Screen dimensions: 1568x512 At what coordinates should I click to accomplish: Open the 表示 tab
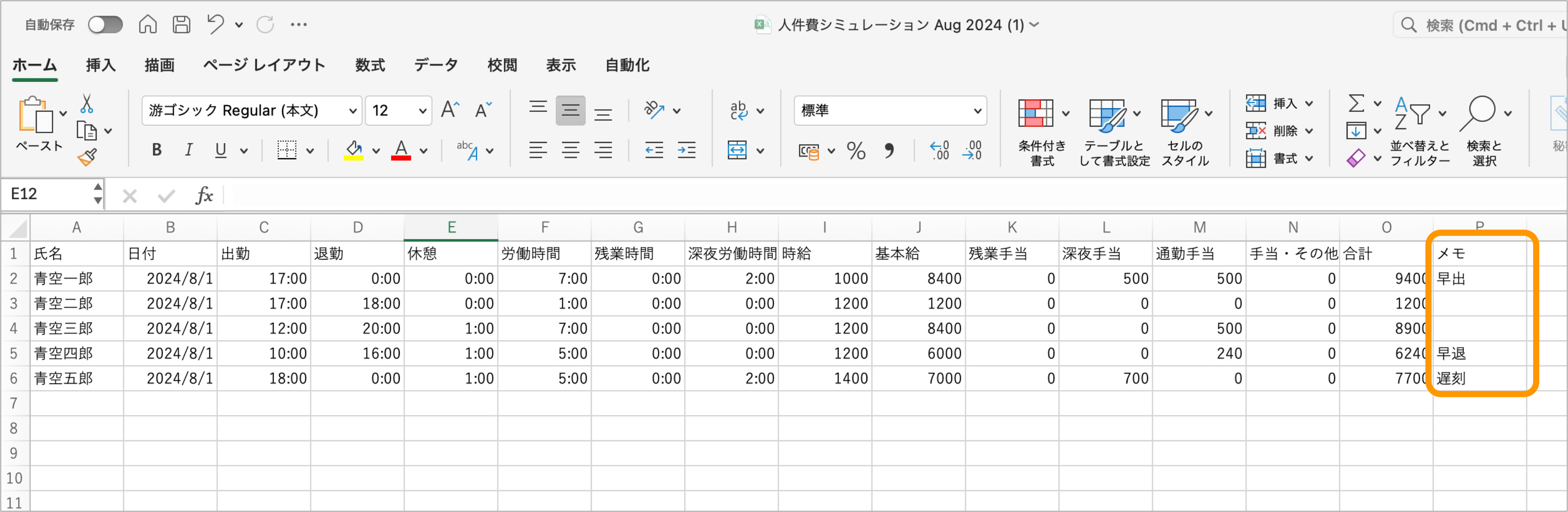click(561, 65)
